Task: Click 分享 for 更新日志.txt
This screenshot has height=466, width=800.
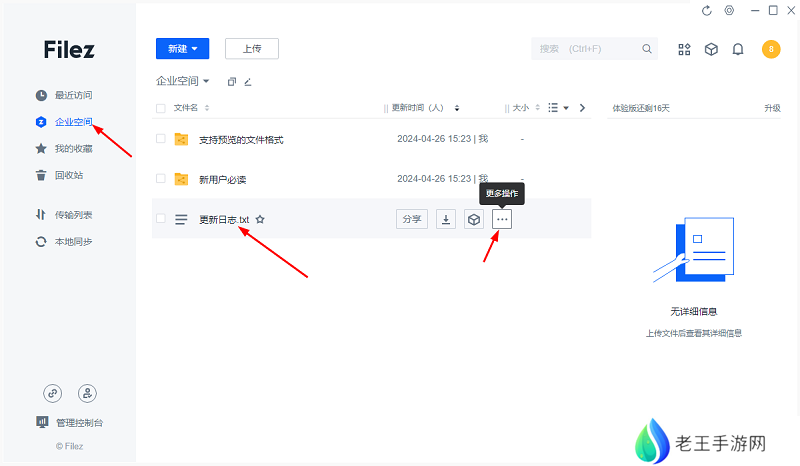Action: pos(412,219)
